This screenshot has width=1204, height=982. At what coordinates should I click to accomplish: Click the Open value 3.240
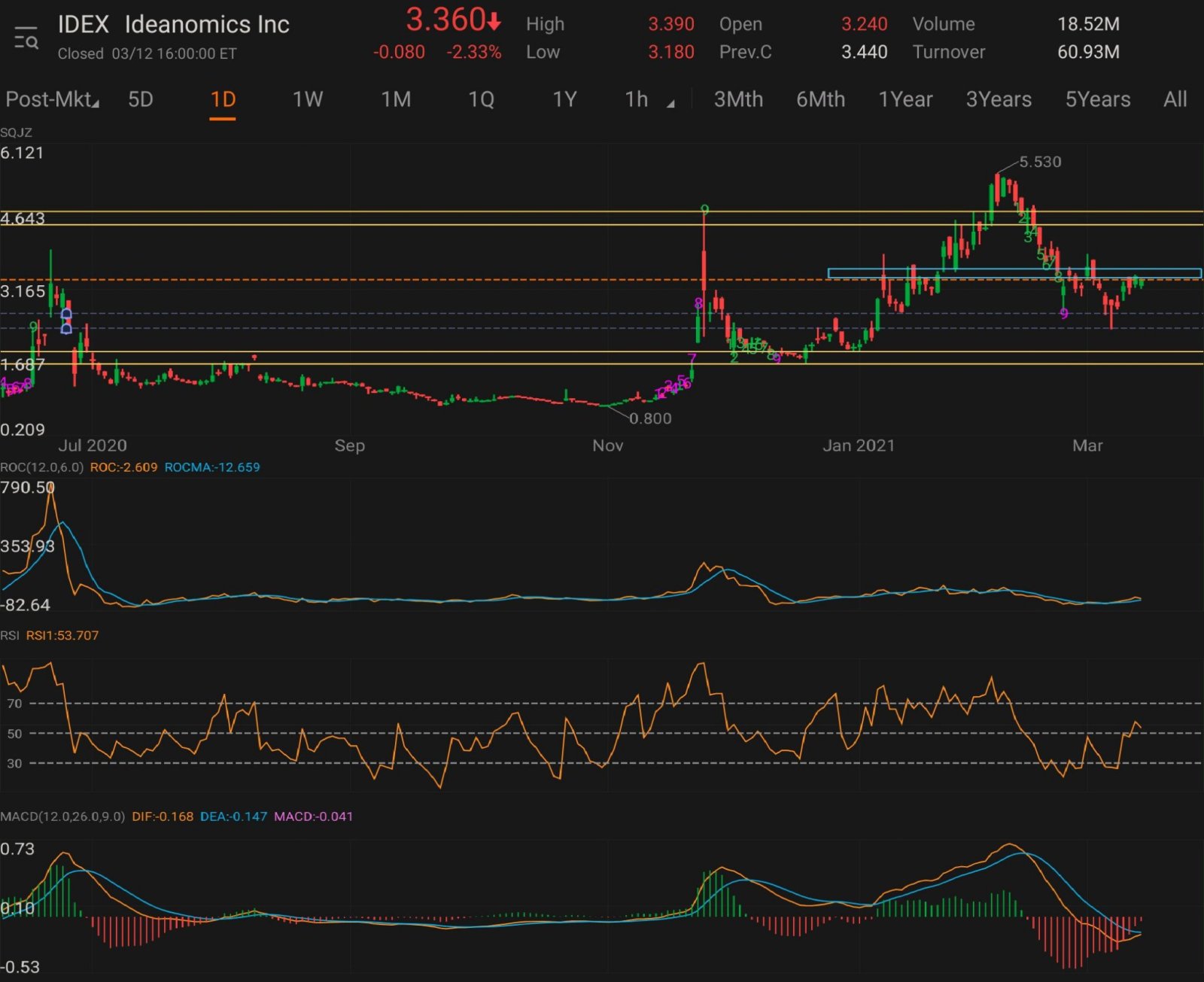point(864,24)
